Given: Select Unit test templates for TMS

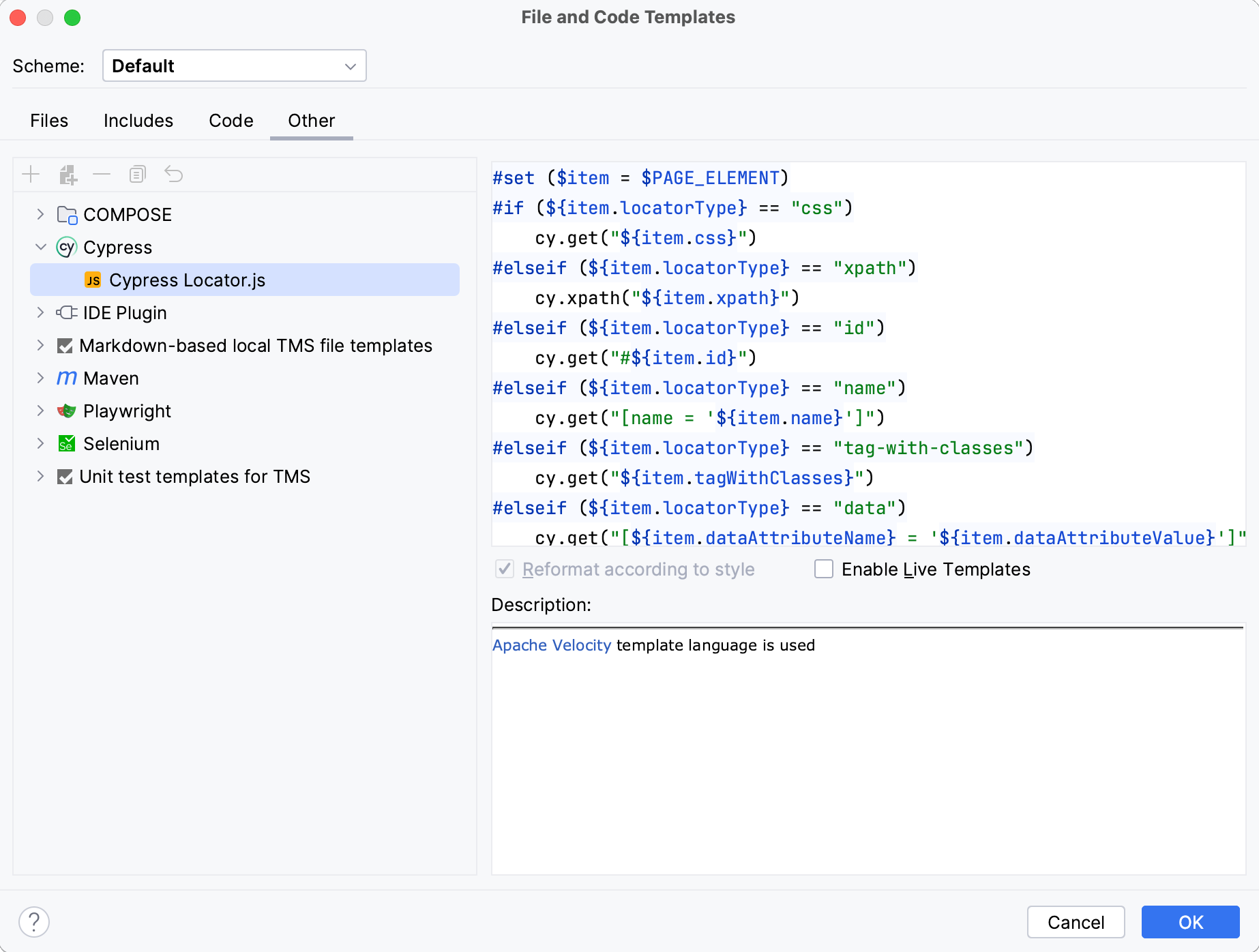Looking at the screenshot, I should pos(194,476).
